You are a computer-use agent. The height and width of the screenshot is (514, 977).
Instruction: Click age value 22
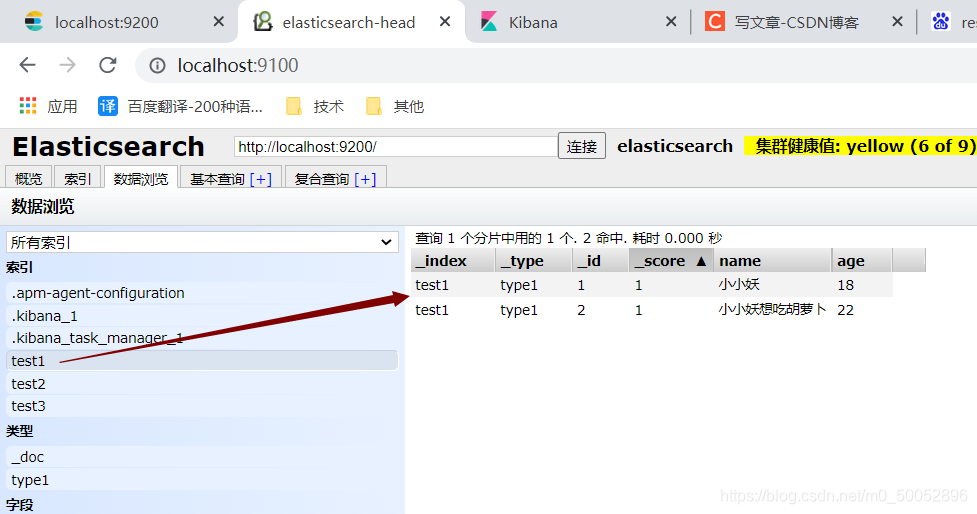(846, 310)
